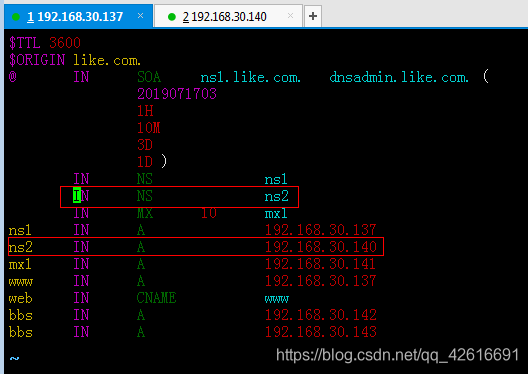Click the ns2 hostname in the A record row

pyautogui.click(x=21, y=247)
